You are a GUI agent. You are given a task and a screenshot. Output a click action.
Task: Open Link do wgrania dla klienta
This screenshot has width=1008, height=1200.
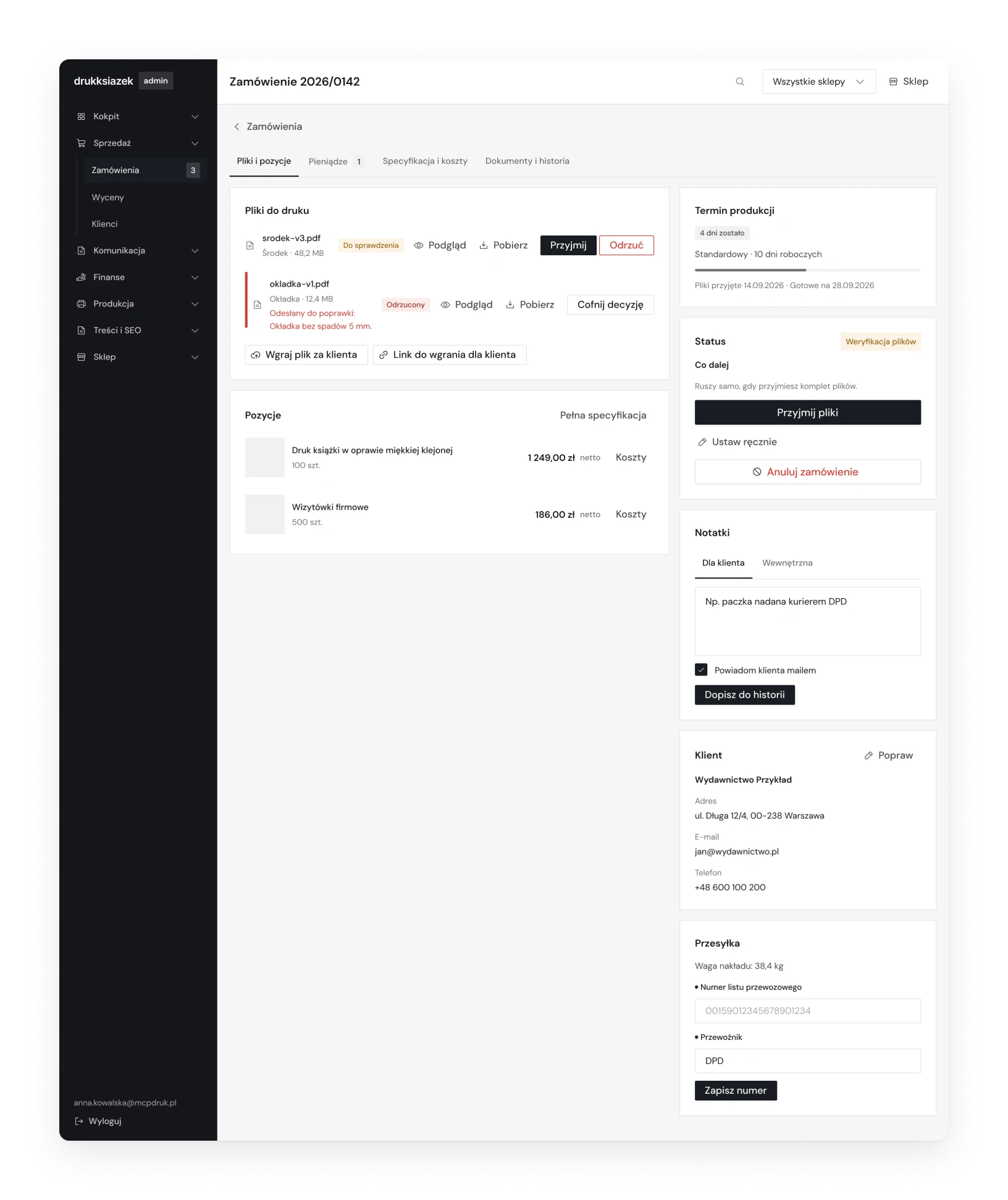449,355
